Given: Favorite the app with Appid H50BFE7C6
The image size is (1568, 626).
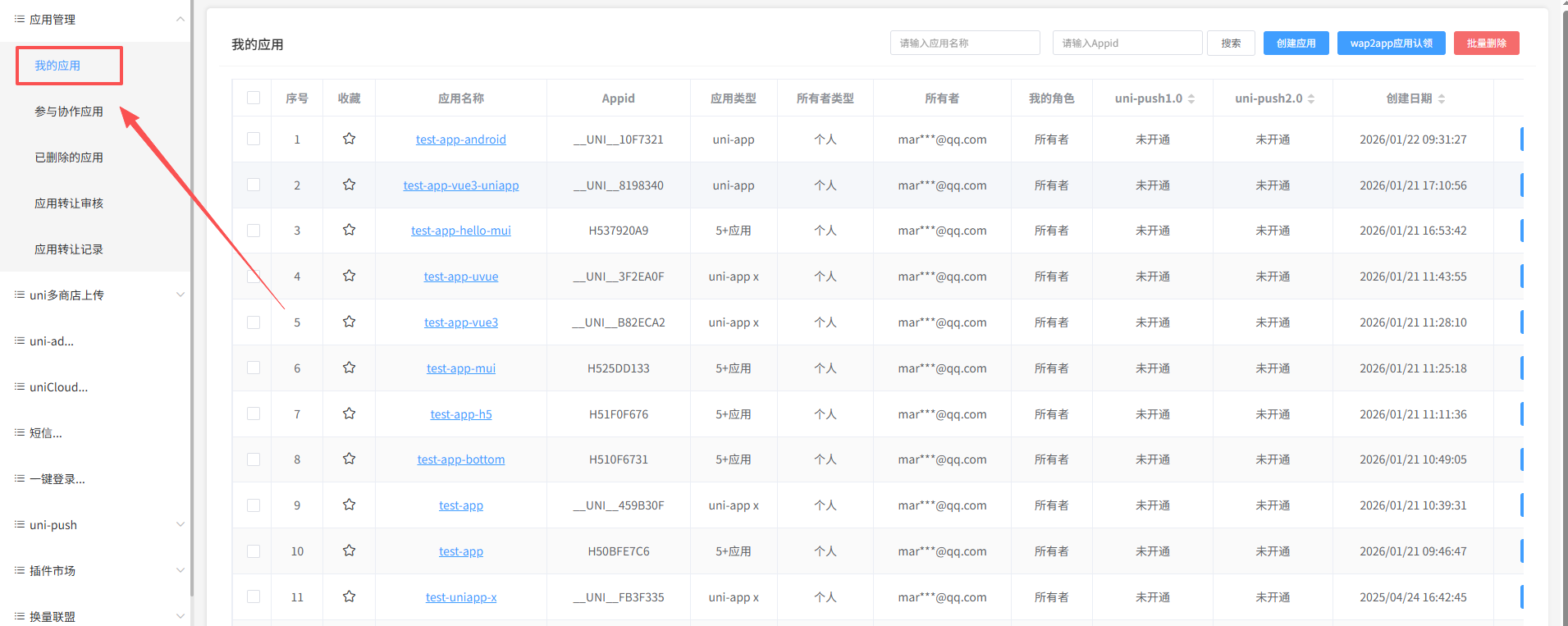Looking at the screenshot, I should point(349,551).
